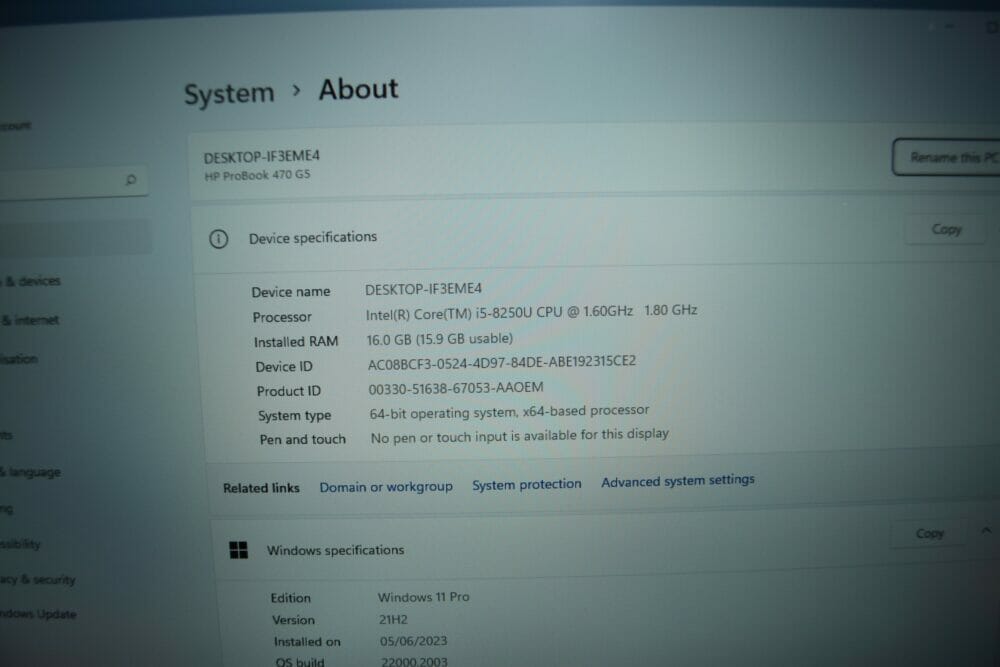The width and height of the screenshot is (1000, 667).
Task: Select the Windows 11 Pro edition value
Action: (423, 597)
